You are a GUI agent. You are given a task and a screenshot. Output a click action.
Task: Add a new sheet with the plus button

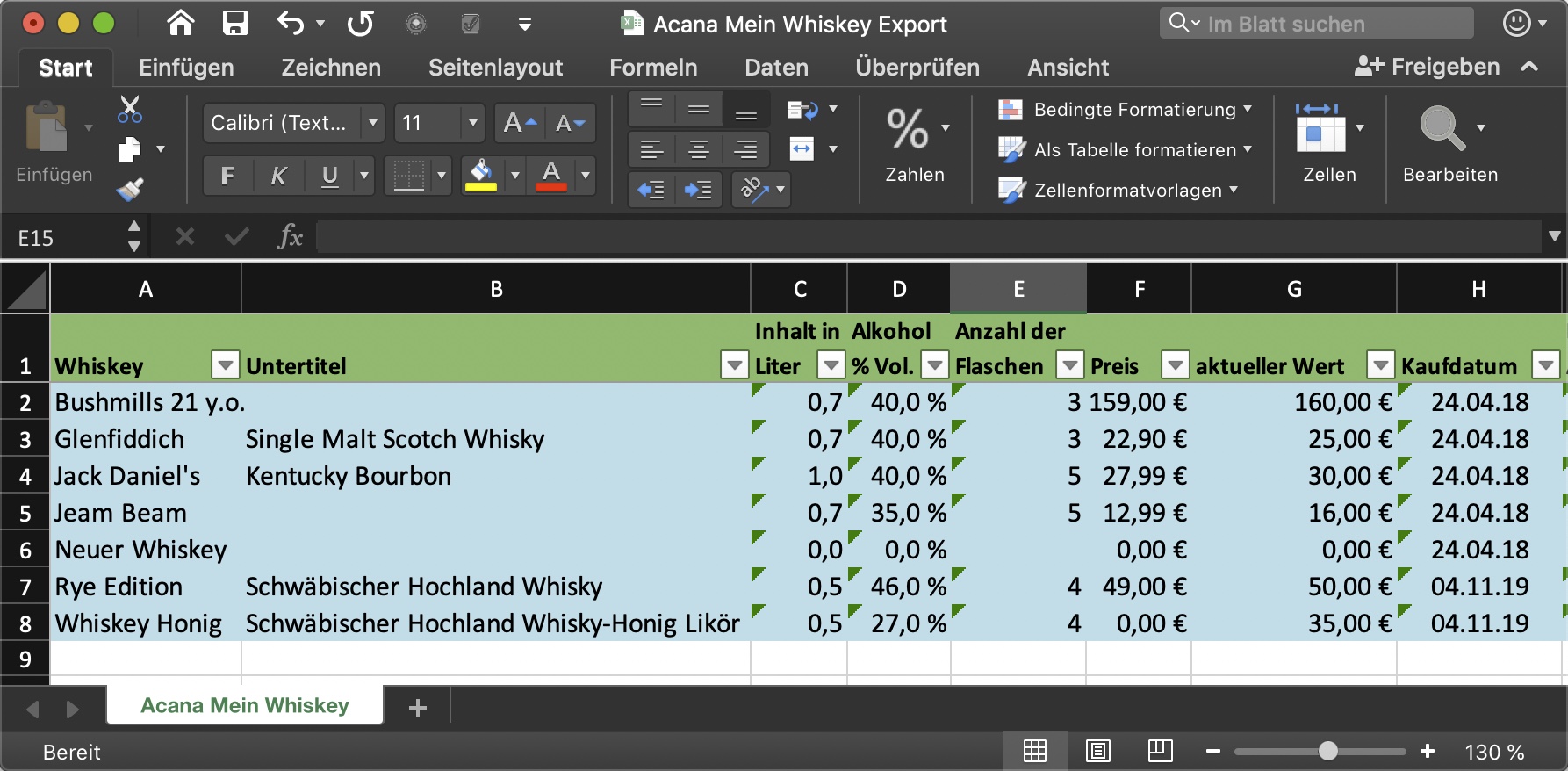tap(418, 707)
